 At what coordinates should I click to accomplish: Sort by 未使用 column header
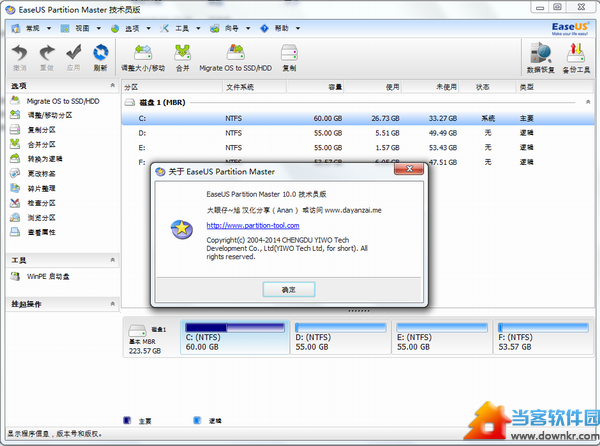tap(430, 87)
